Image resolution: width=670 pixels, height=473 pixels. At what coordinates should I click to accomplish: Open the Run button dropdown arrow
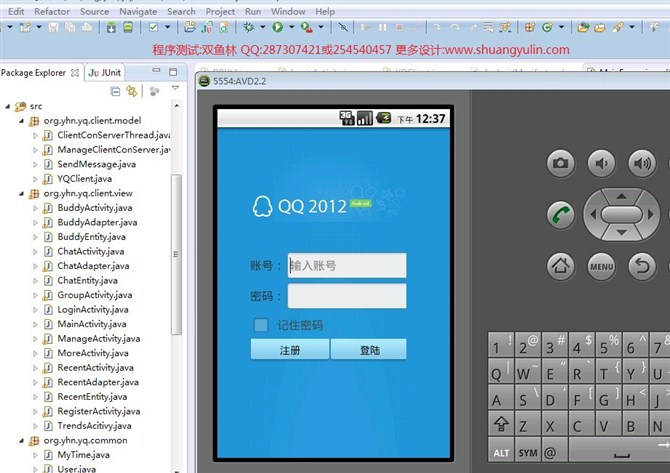[x=292, y=27]
